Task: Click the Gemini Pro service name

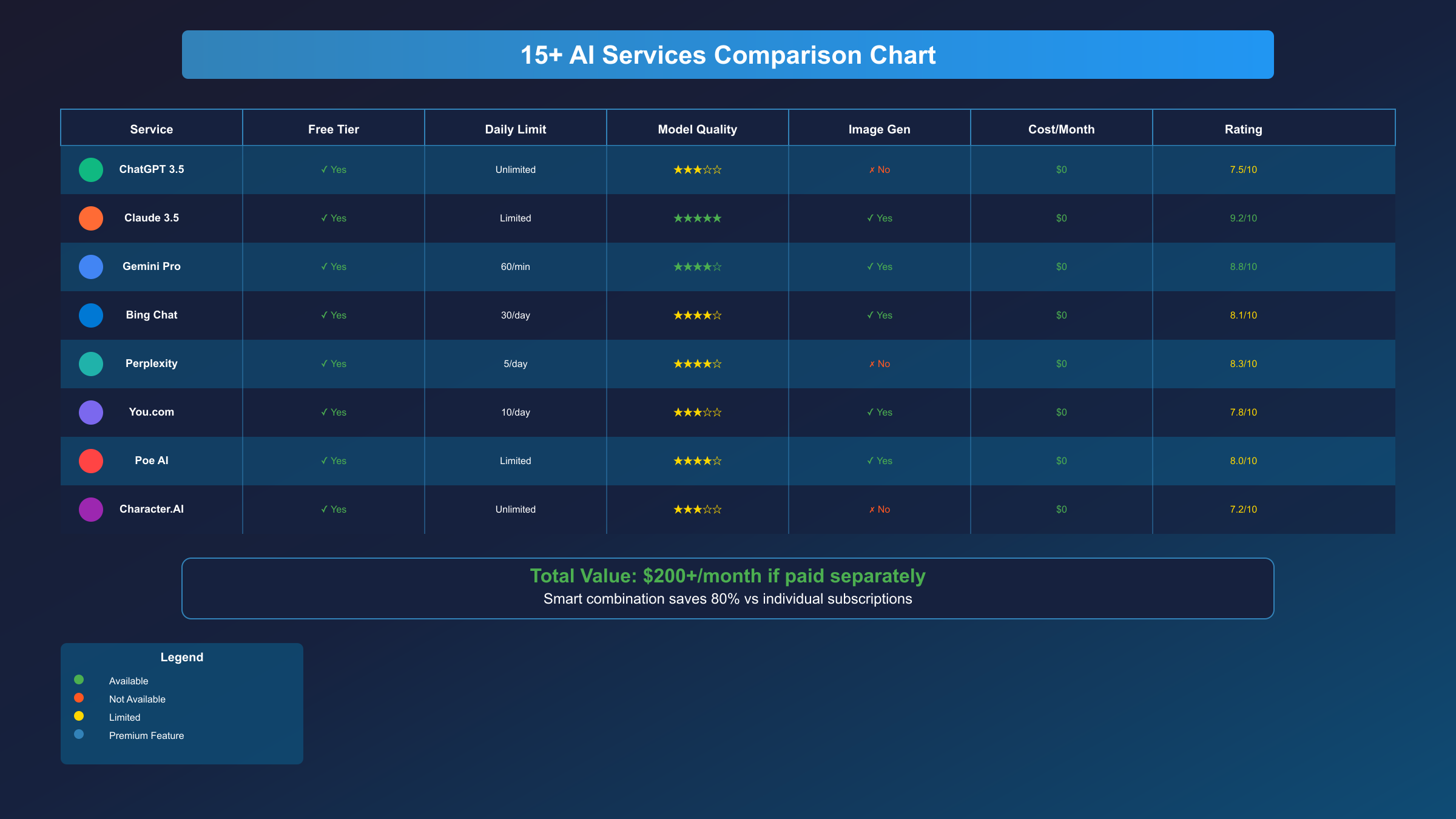Action: [152, 266]
